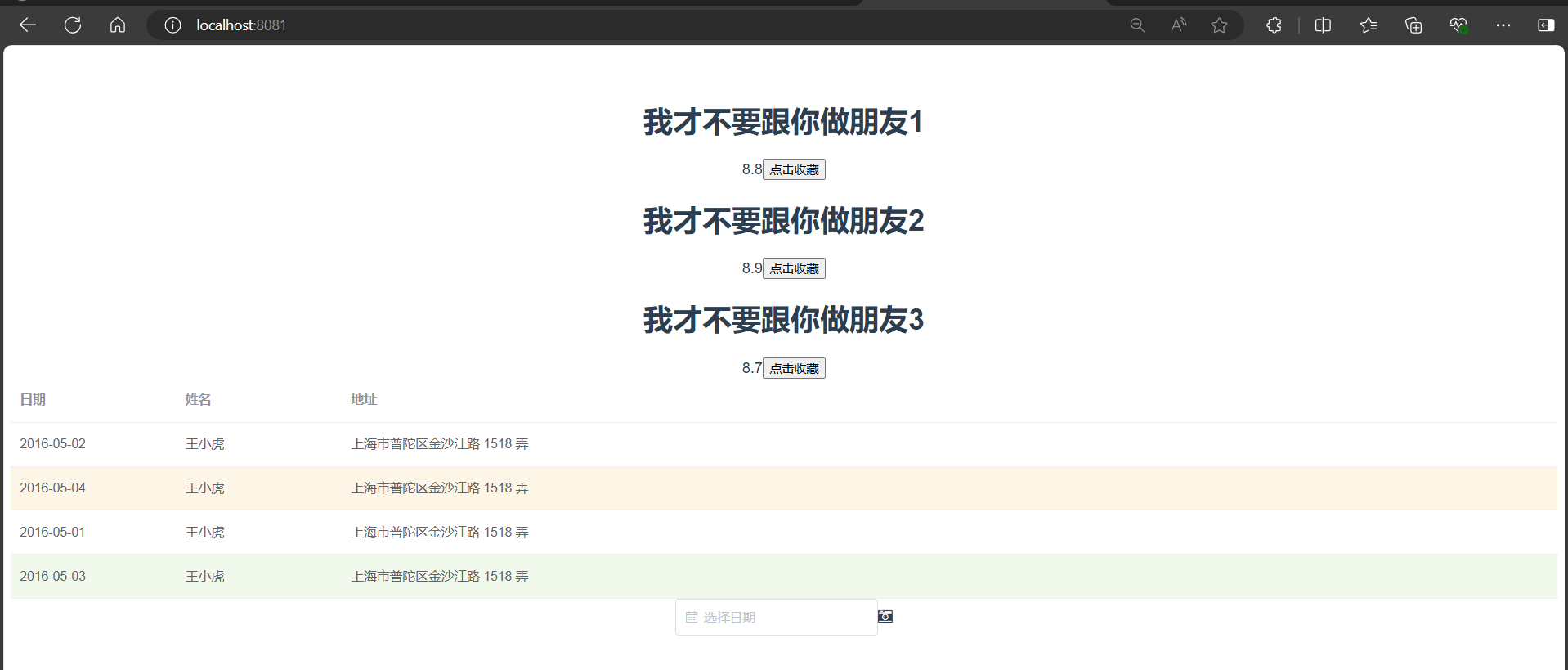
Task: Click 王小虎 in the 2016-05-01 row
Action: pyautogui.click(x=204, y=533)
